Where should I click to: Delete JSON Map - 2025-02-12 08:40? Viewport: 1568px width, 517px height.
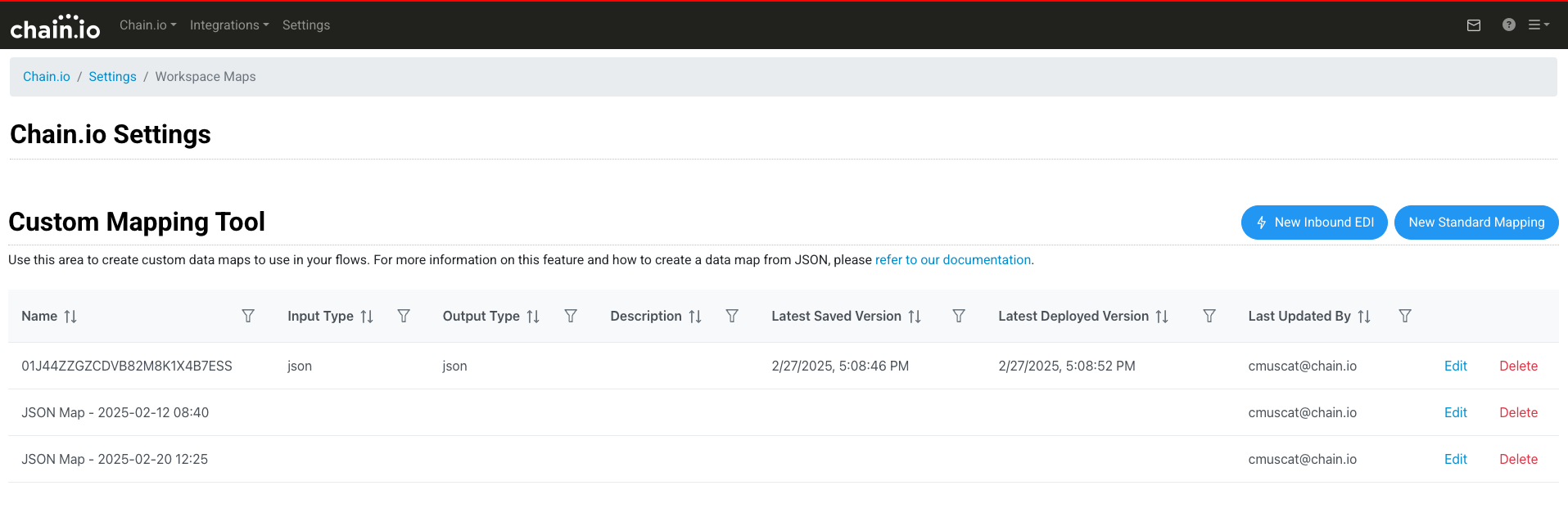coord(1518,413)
